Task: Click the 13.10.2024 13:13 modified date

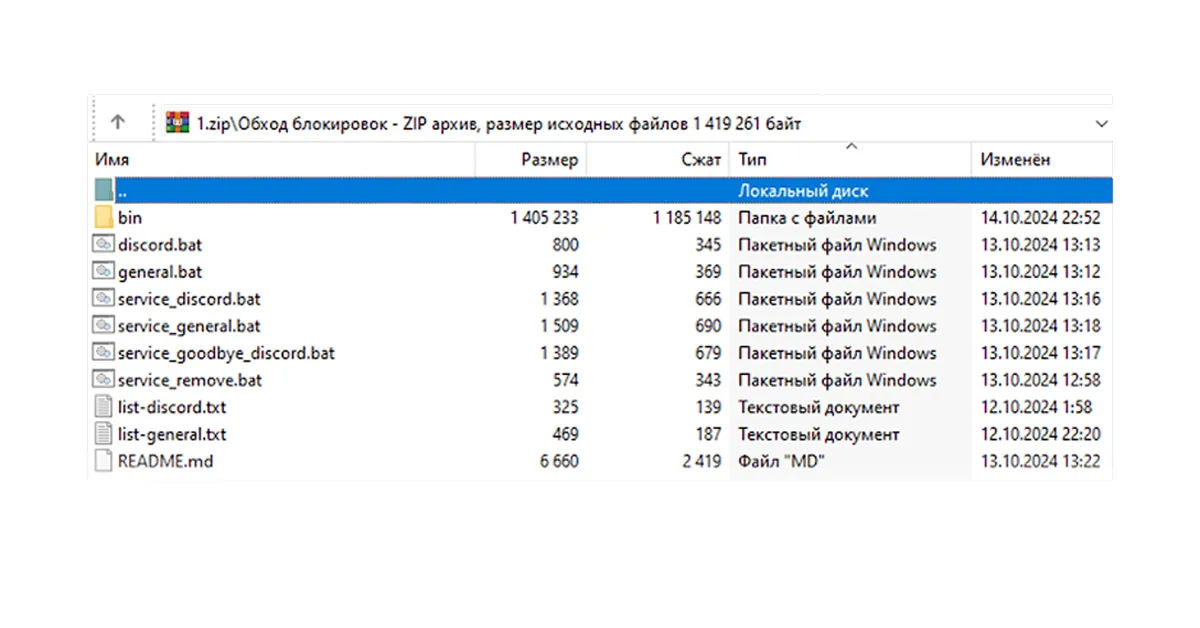Action: (x=1040, y=244)
